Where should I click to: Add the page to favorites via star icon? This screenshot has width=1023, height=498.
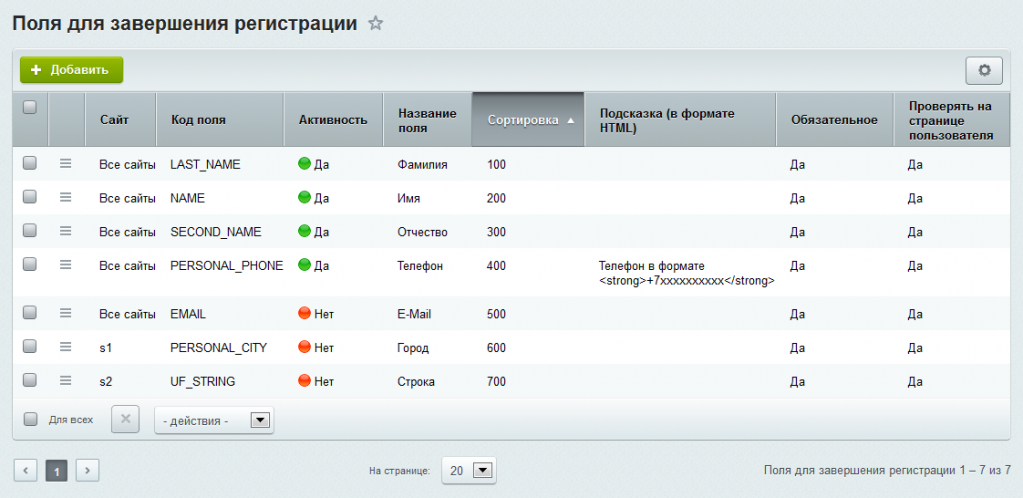375,24
